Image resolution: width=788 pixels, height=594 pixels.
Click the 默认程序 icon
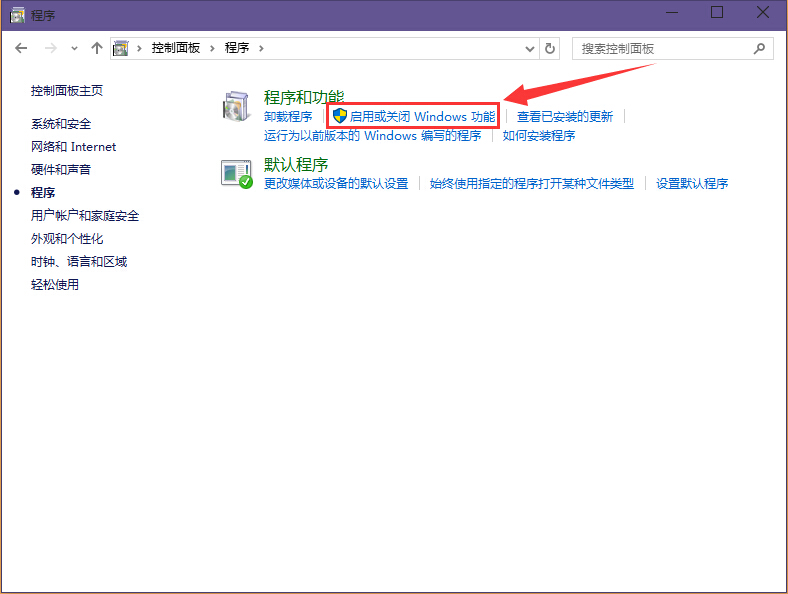pos(237,174)
